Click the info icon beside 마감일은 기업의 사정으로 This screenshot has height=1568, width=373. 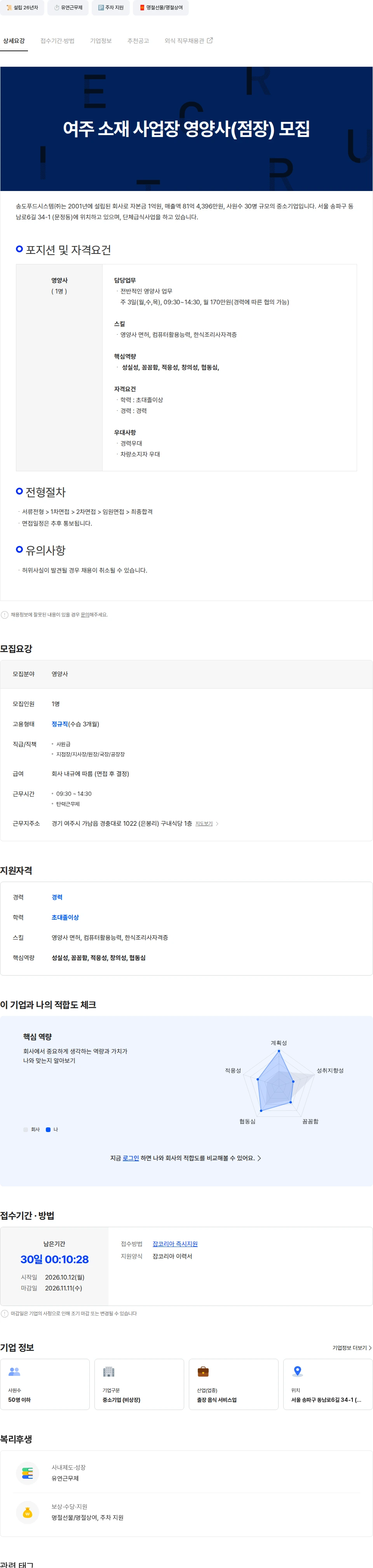click(x=5, y=1313)
